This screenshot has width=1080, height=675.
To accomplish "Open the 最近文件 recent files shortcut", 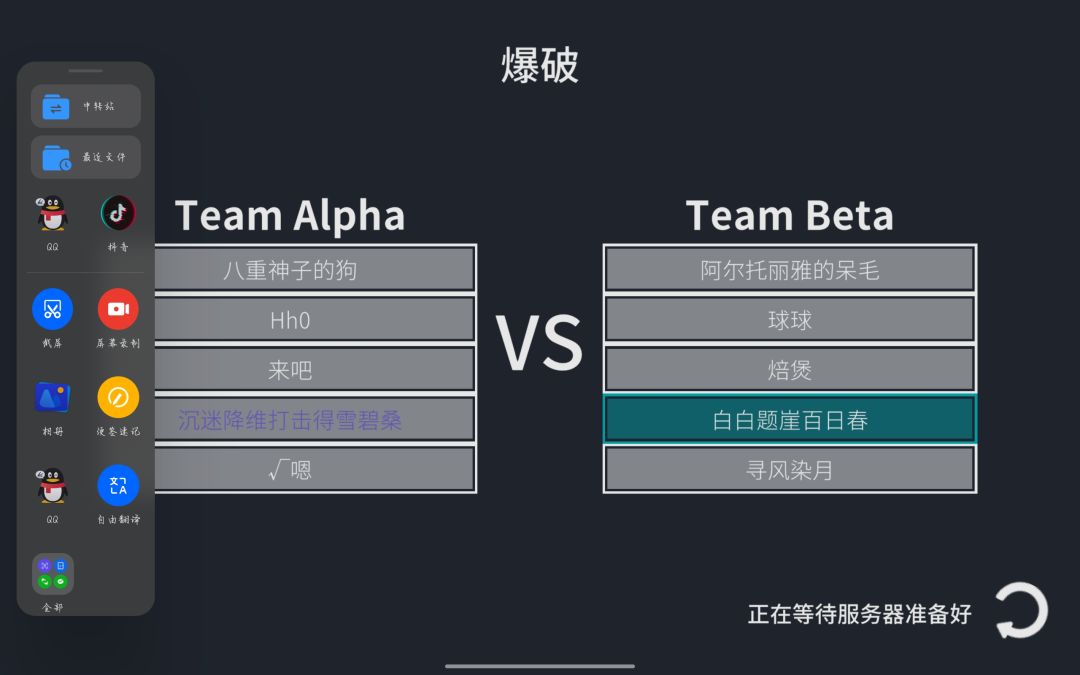I will point(85,157).
